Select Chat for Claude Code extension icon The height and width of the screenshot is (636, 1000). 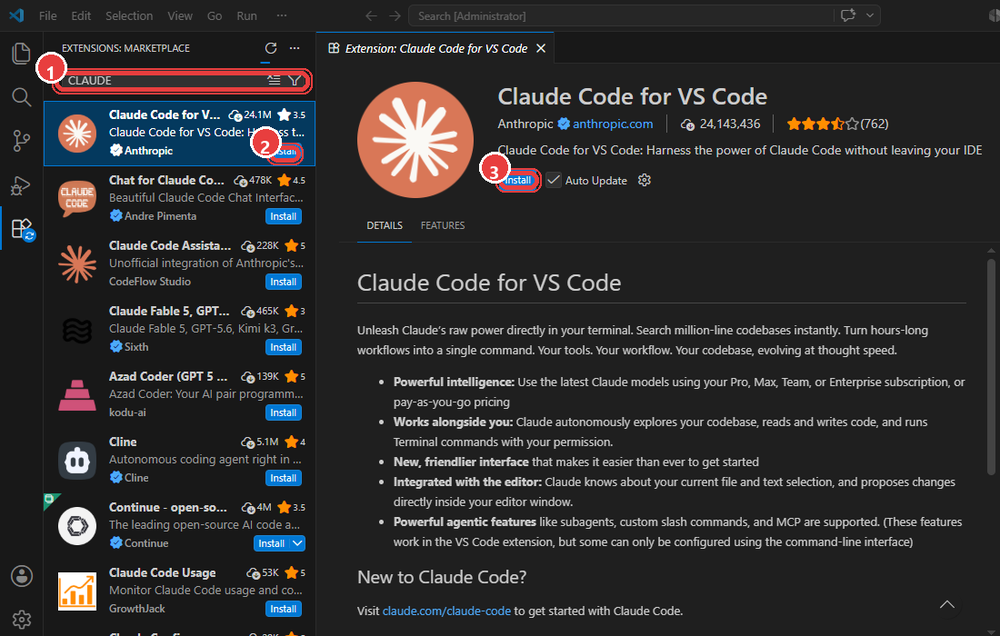click(77, 198)
